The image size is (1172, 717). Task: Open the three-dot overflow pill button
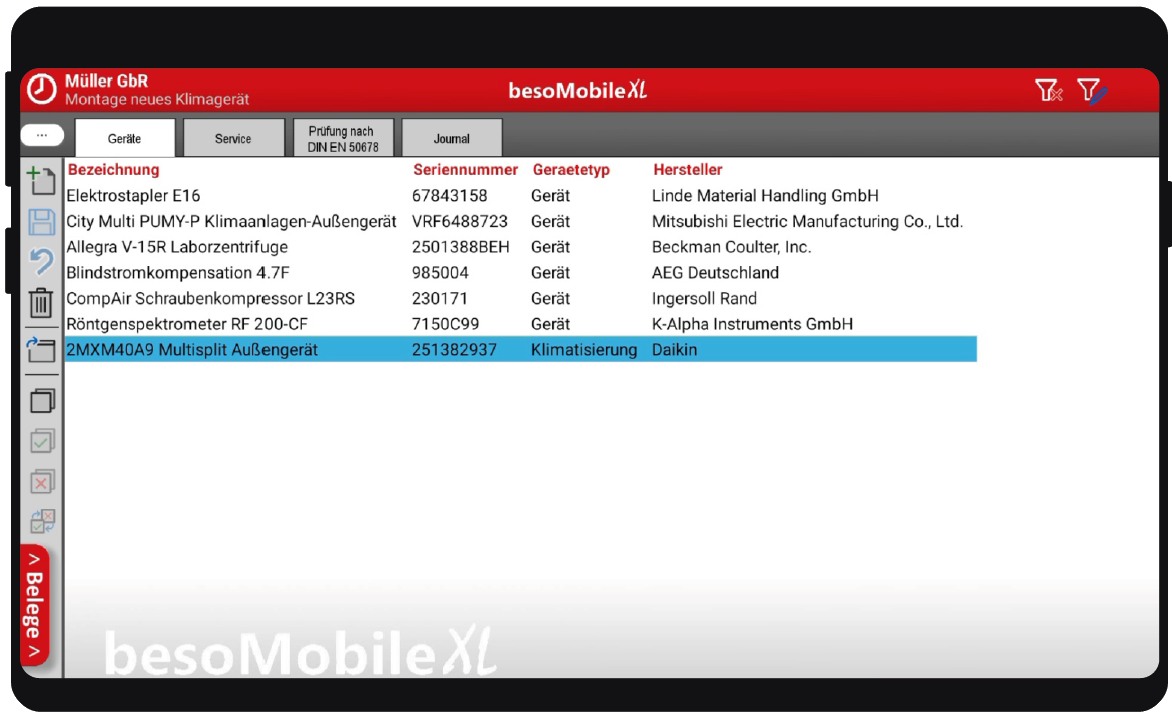pyautogui.click(x=42, y=135)
